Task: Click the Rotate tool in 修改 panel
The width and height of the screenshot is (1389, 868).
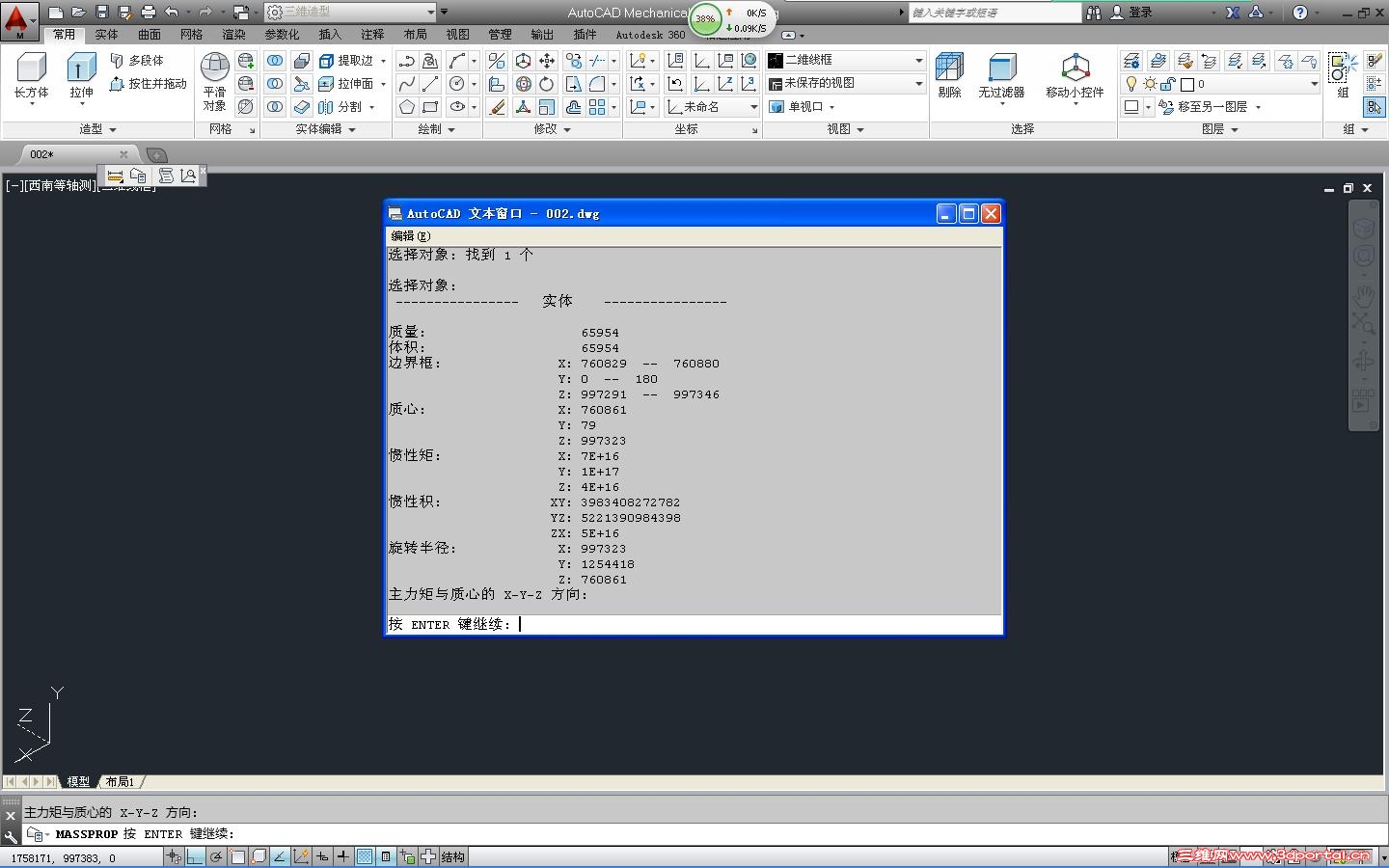Action: click(547, 84)
